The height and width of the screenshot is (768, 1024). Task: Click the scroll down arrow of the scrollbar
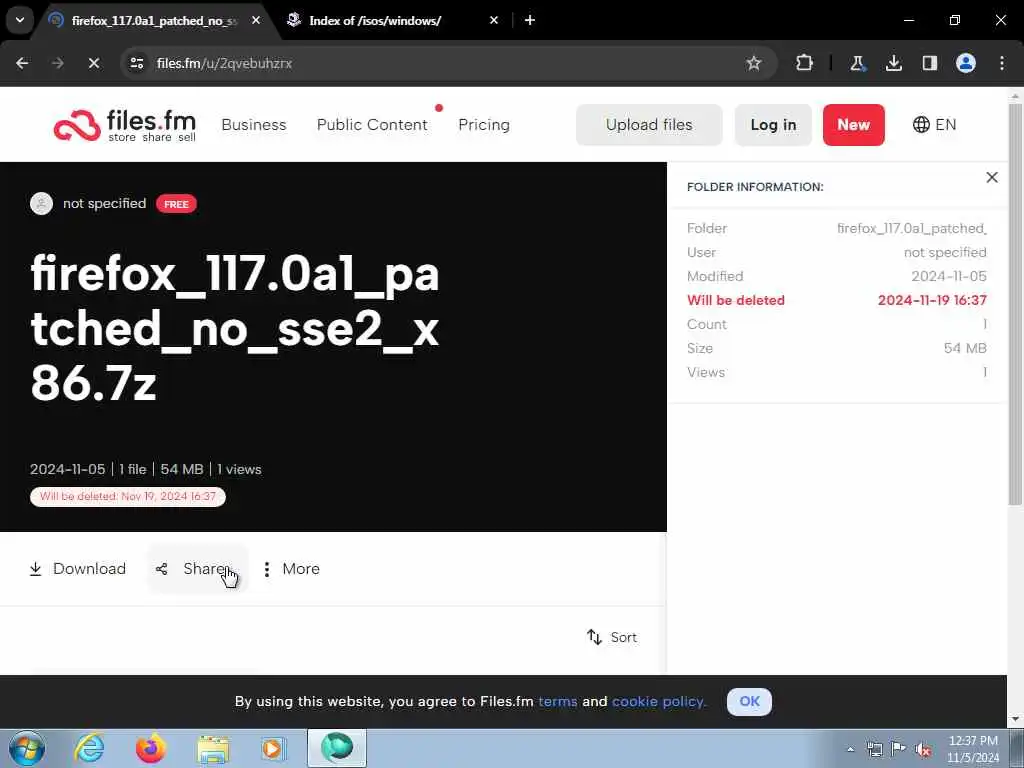point(1016,720)
